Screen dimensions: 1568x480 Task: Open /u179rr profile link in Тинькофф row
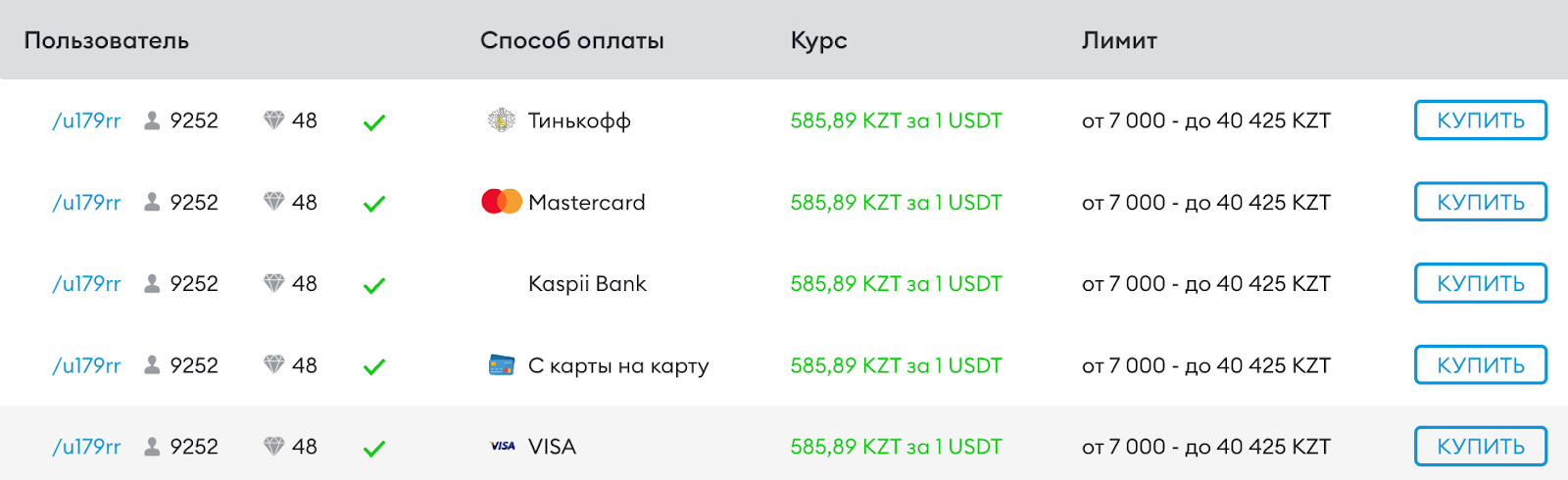(86, 120)
